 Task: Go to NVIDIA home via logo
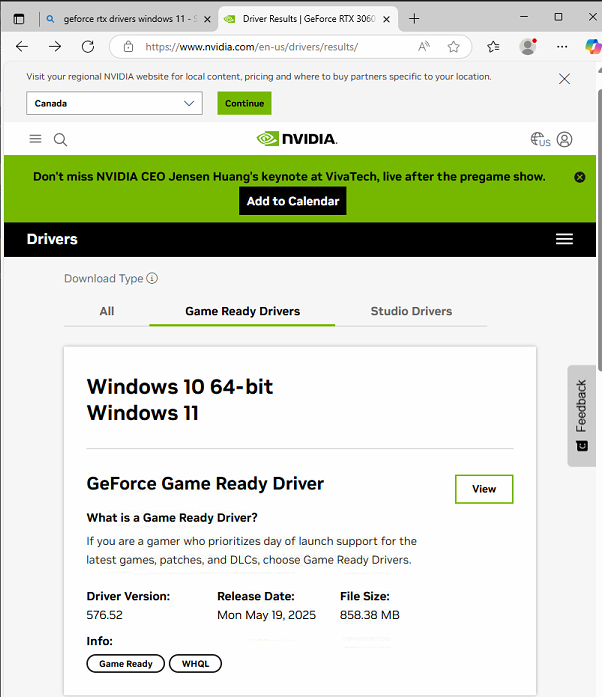tap(297, 139)
